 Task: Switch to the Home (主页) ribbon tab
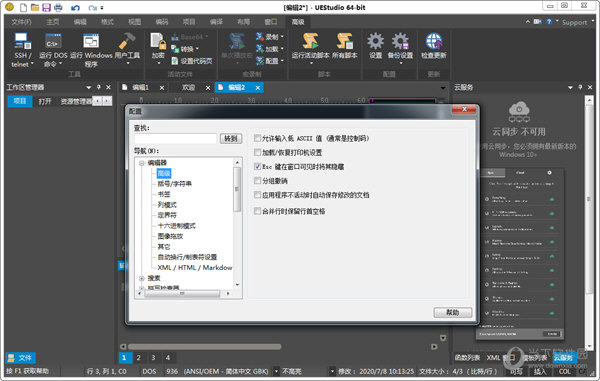(x=53, y=22)
